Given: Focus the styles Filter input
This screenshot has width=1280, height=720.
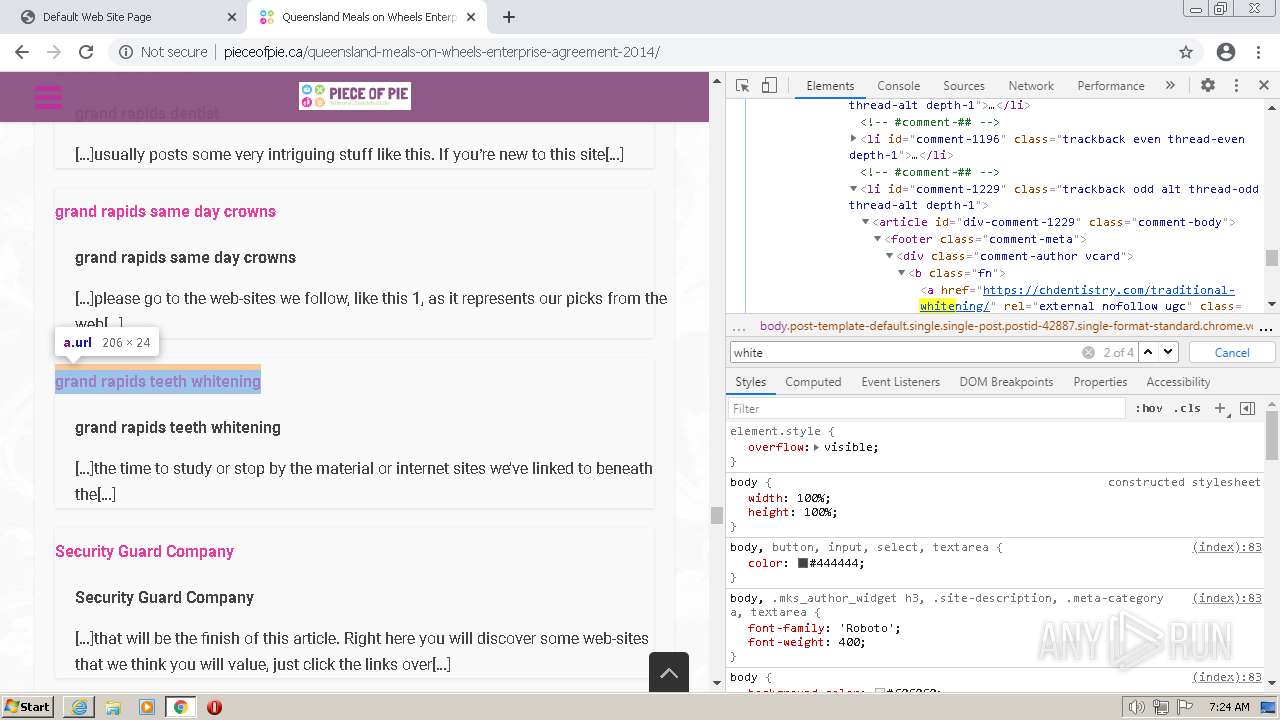Looking at the screenshot, I should click(927, 409).
